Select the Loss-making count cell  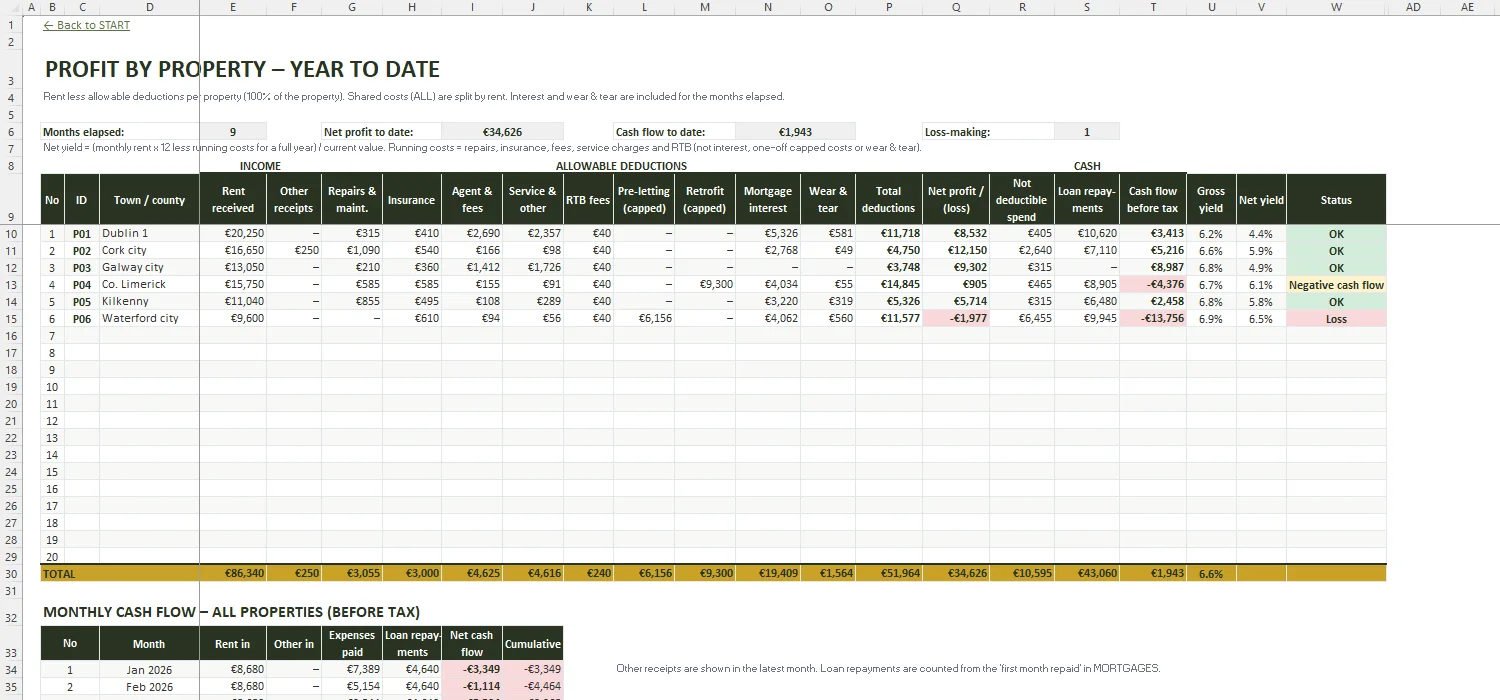(x=1087, y=131)
